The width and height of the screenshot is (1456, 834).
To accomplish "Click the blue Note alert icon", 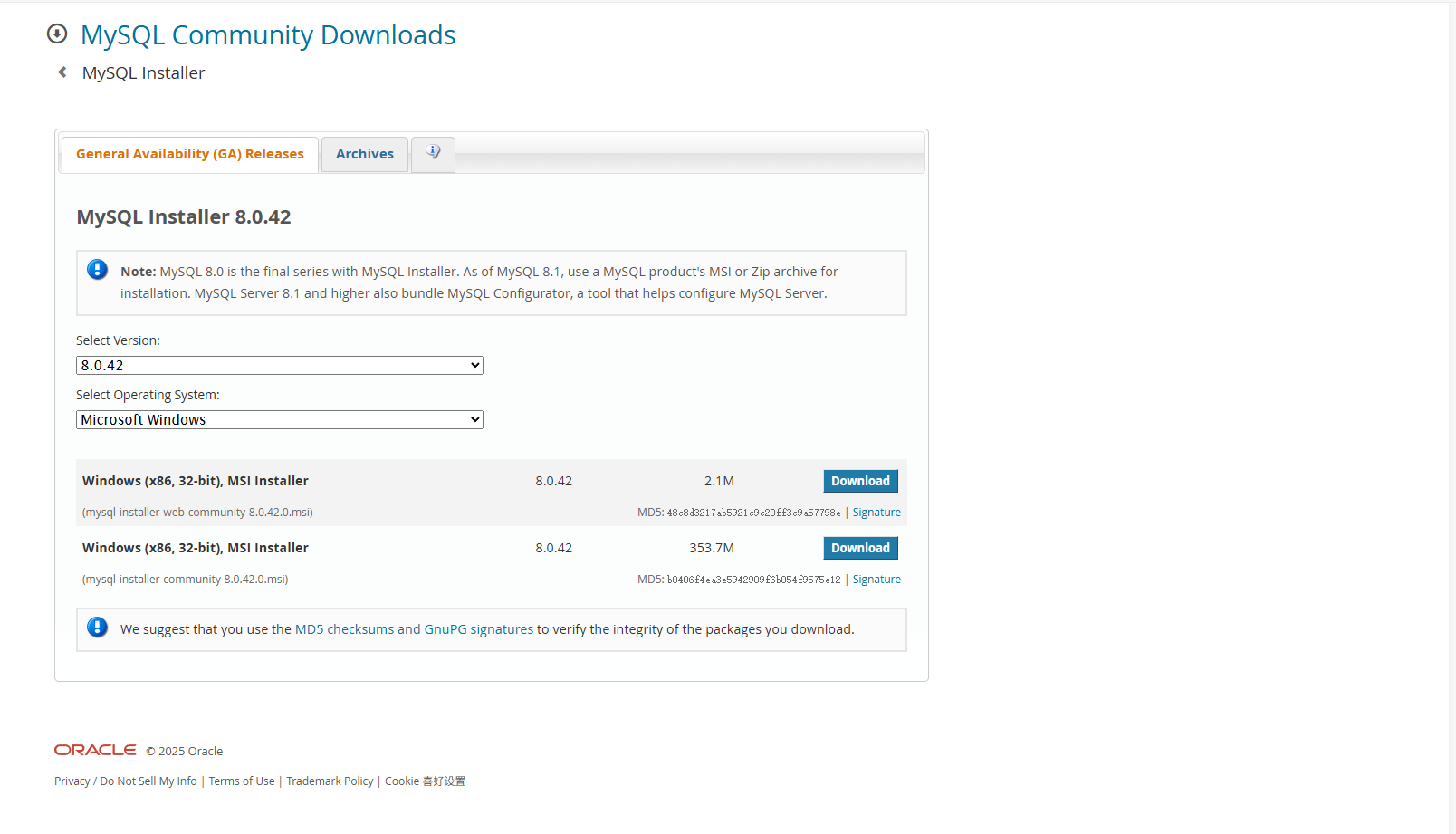I will 97,270.
